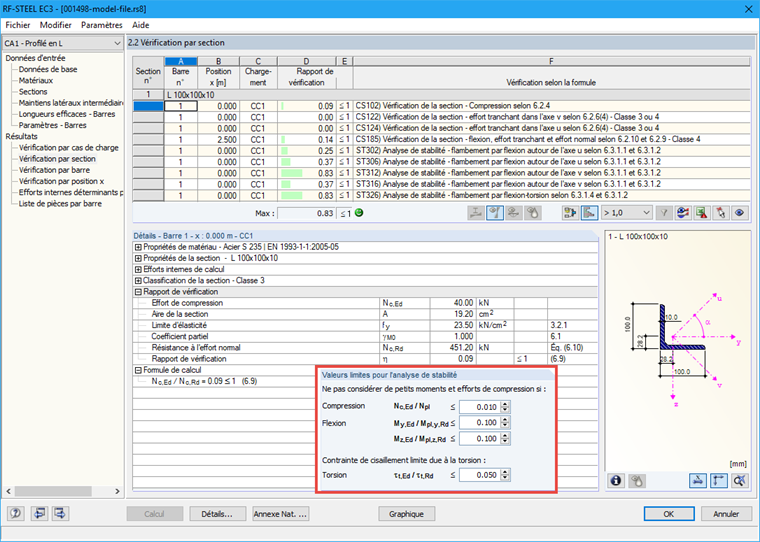Expand Efforts internes de calcul row
The height and width of the screenshot is (542, 760).
[138, 270]
